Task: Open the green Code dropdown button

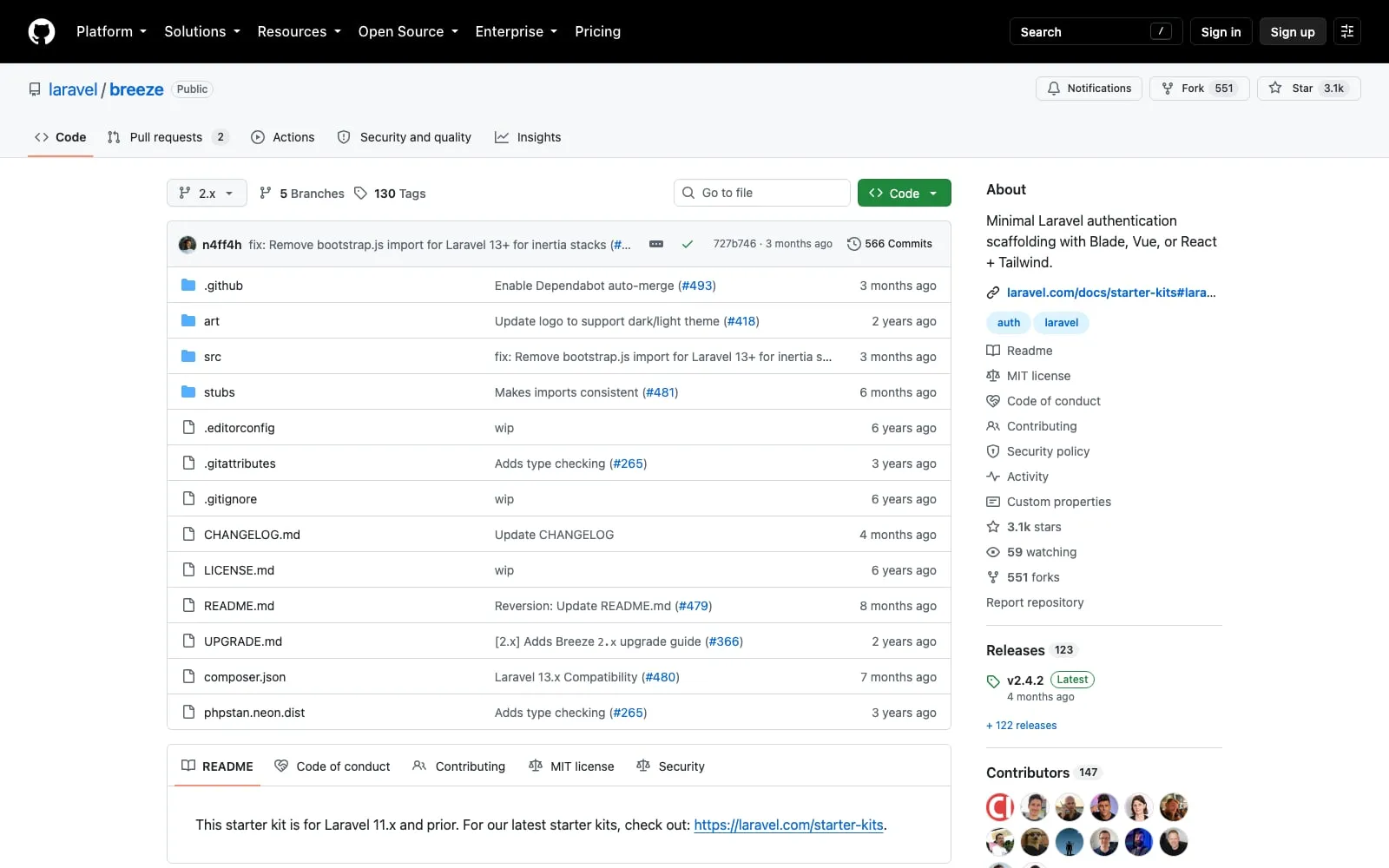Action: click(x=904, y=193)
